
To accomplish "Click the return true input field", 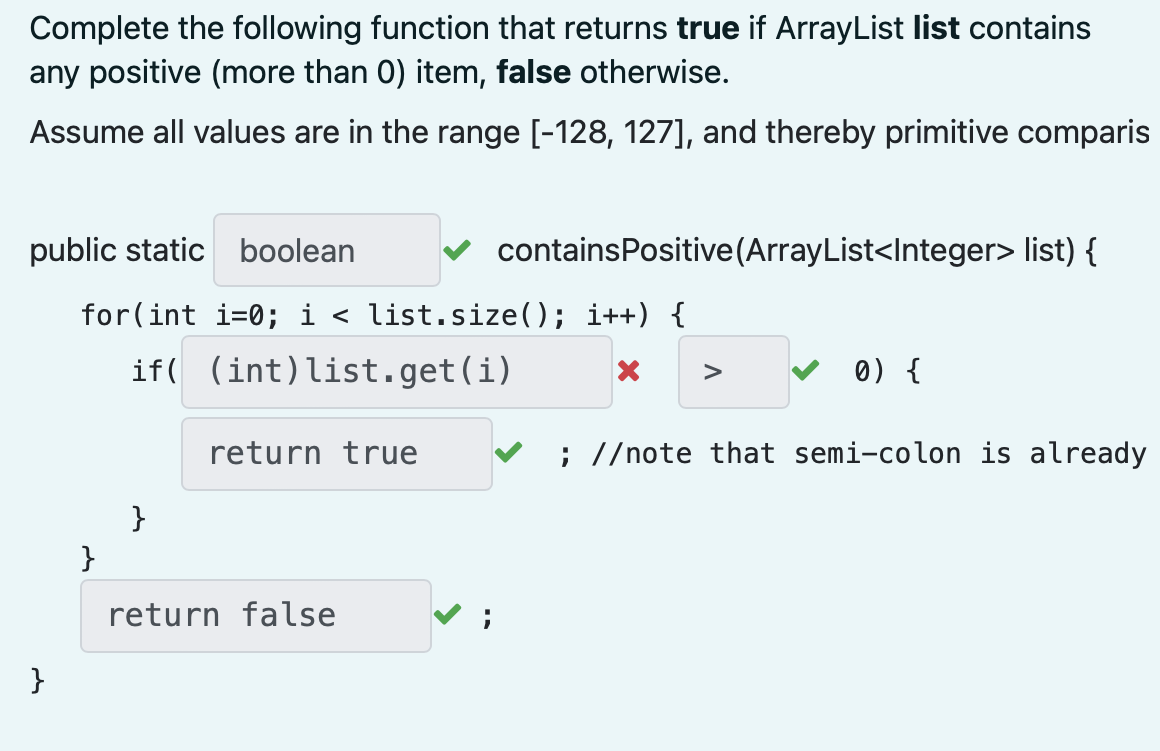I will click(x=337, y=454).
